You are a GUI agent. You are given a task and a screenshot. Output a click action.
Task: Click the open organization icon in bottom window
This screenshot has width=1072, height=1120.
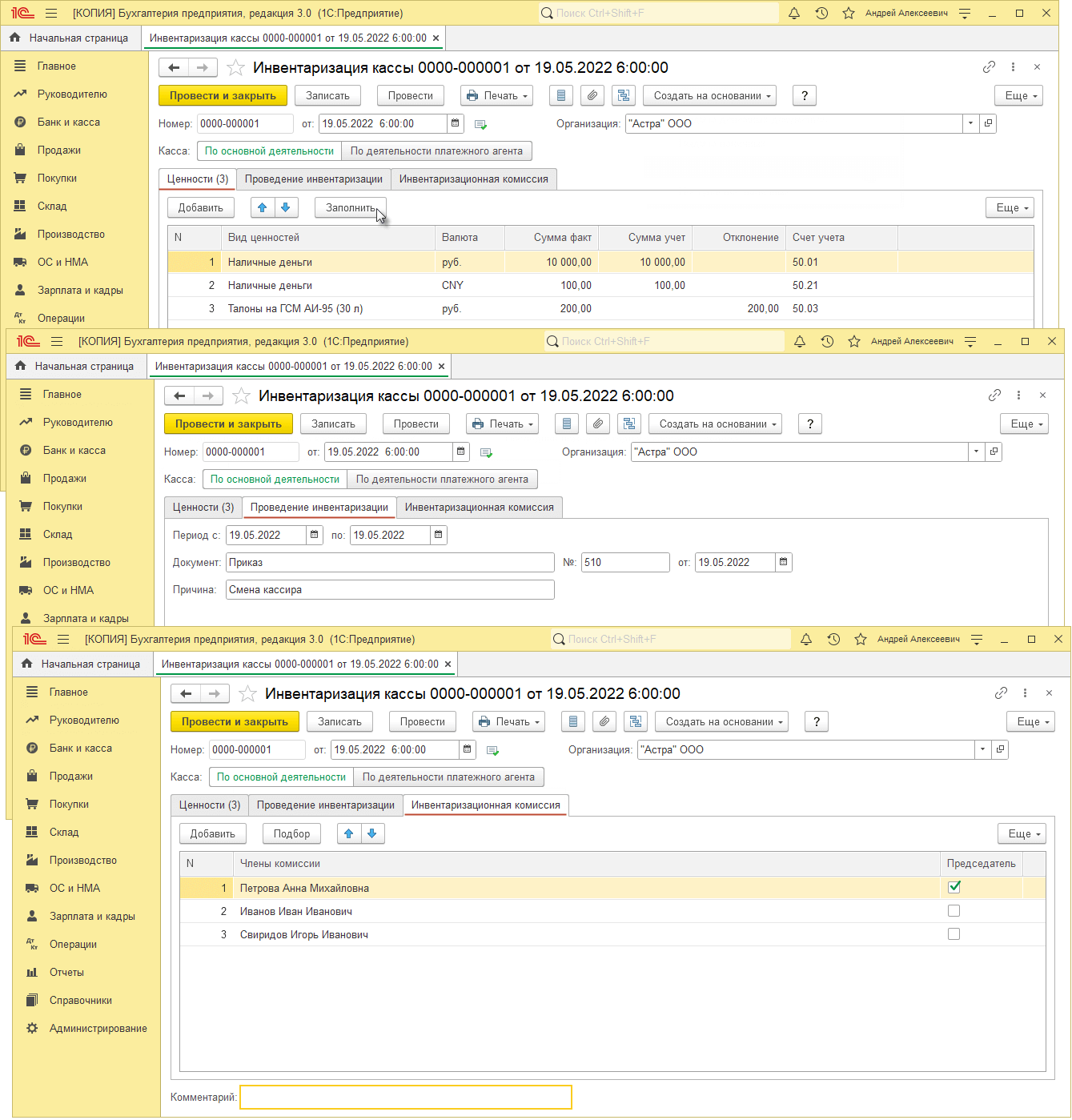coord(1000,749)
